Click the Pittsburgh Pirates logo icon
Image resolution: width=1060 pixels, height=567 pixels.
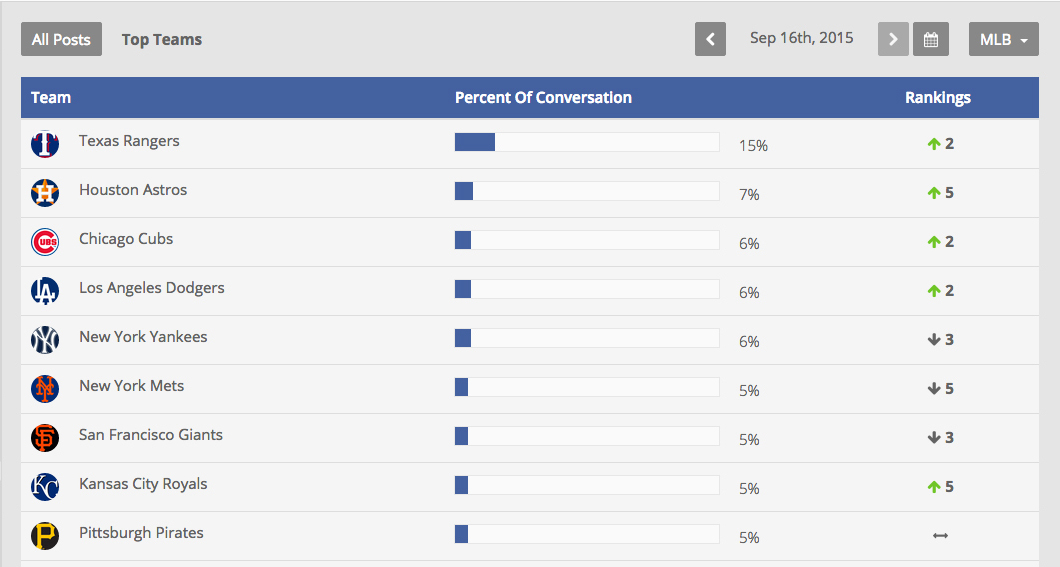(x=45, y=536)
